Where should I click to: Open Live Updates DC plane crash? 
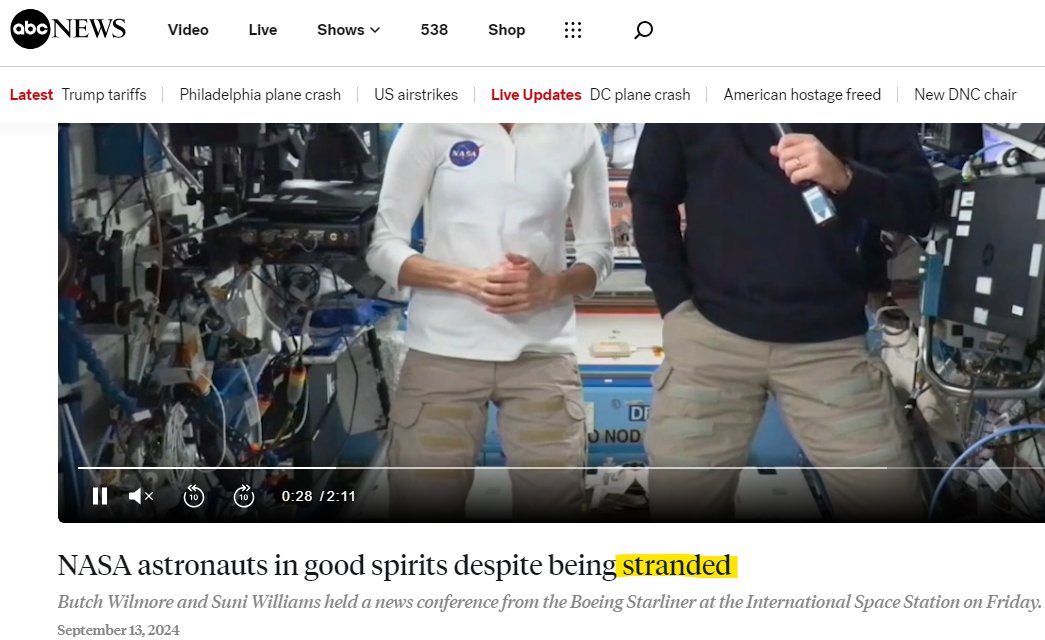click(590, 95)
